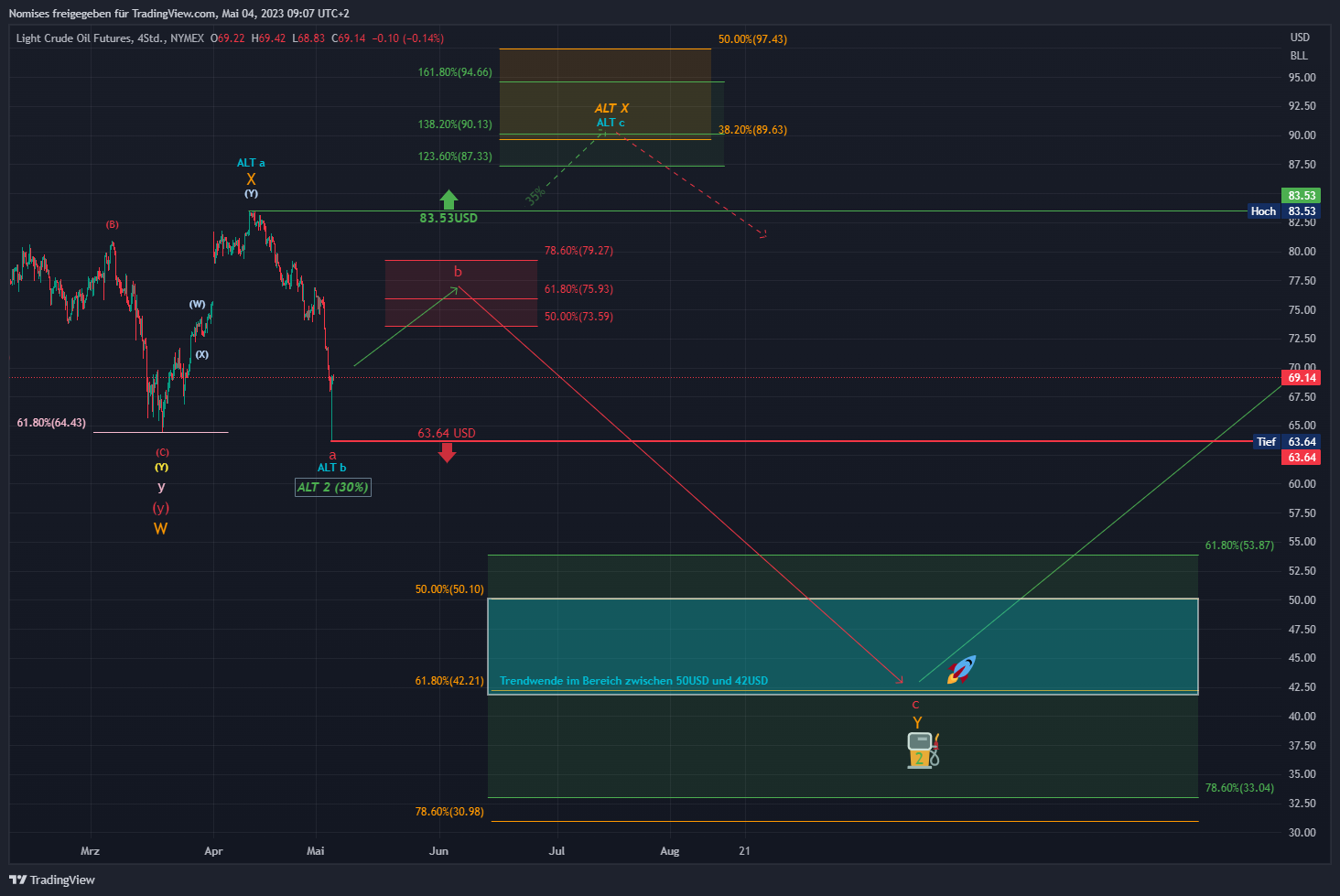This screenshot has width=1340, height=896.
Task: Click the red 63.64 USD text on the chart
Action: point(447,433)
